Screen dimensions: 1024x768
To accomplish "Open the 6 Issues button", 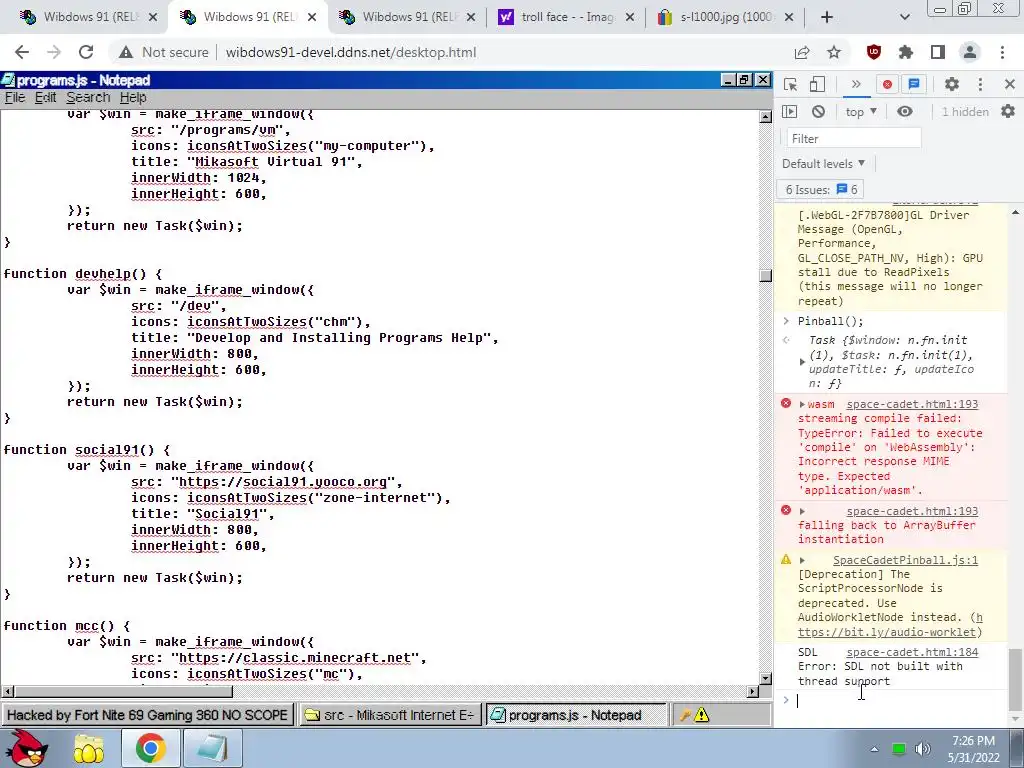I will (821, 189).
